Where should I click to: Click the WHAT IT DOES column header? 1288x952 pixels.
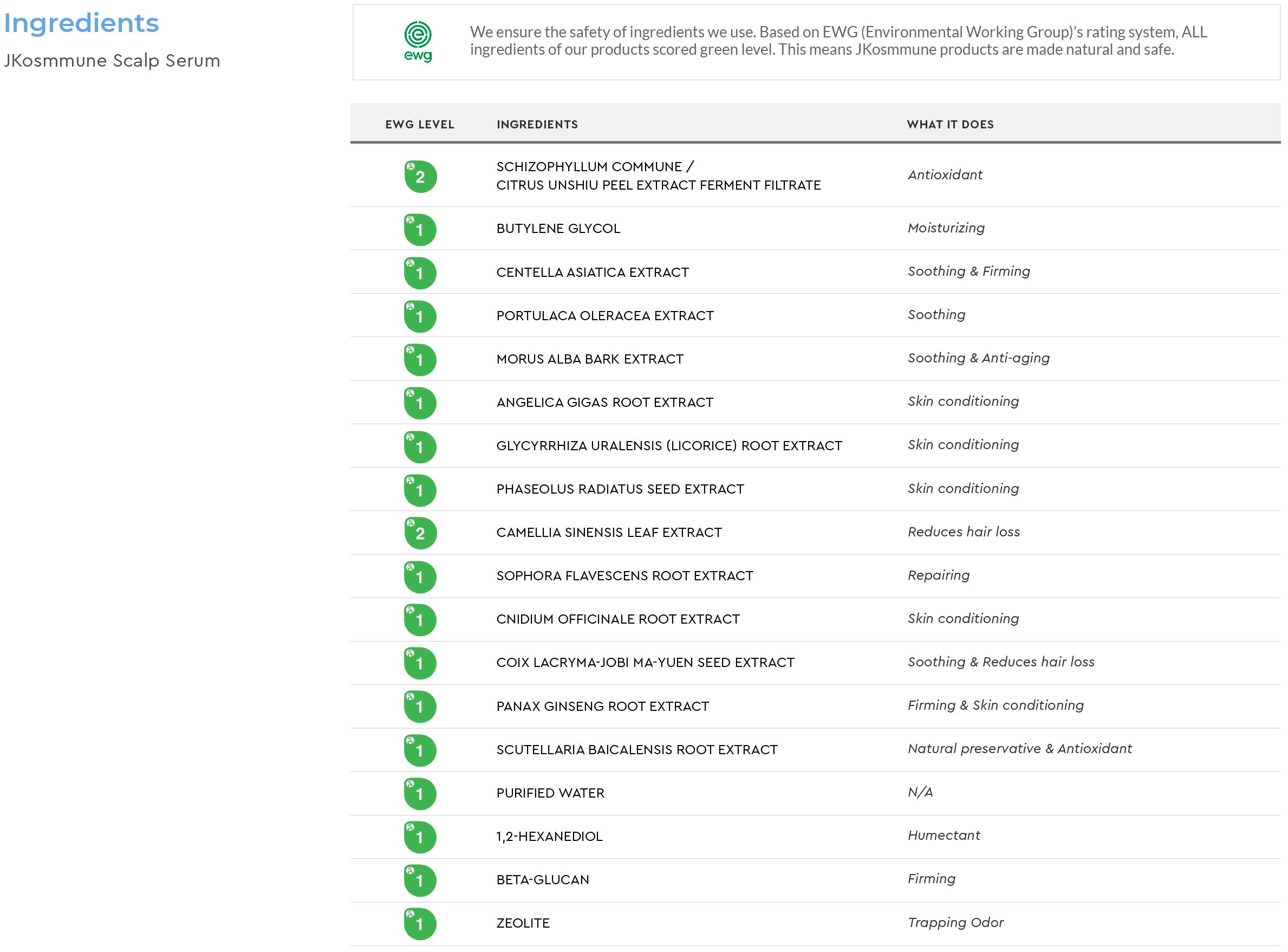951,125
